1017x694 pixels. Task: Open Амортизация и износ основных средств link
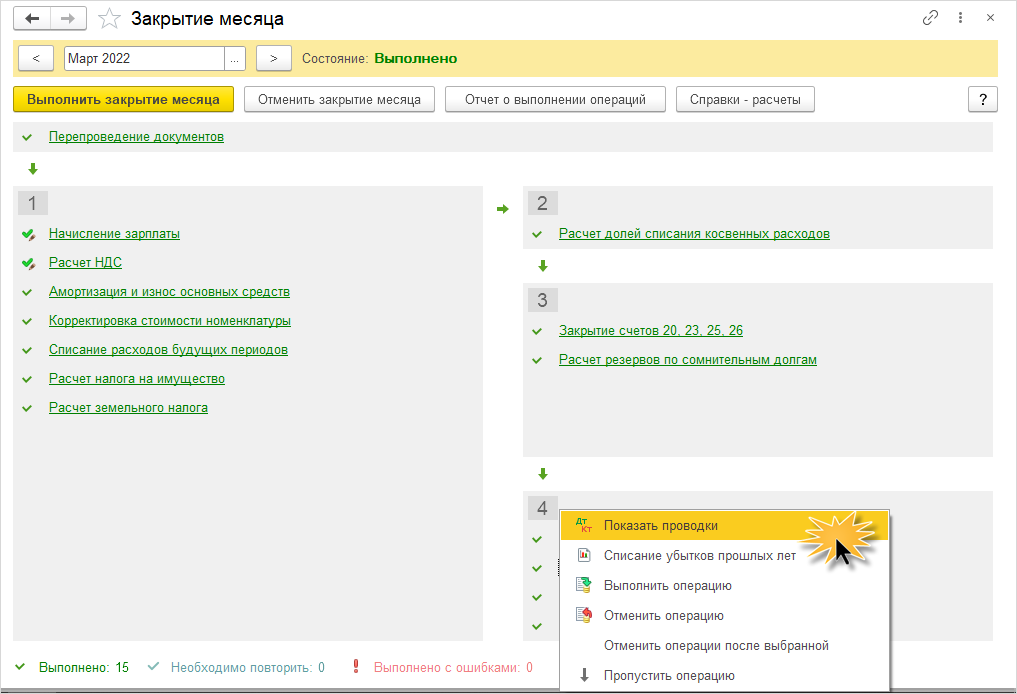(169, 292)
